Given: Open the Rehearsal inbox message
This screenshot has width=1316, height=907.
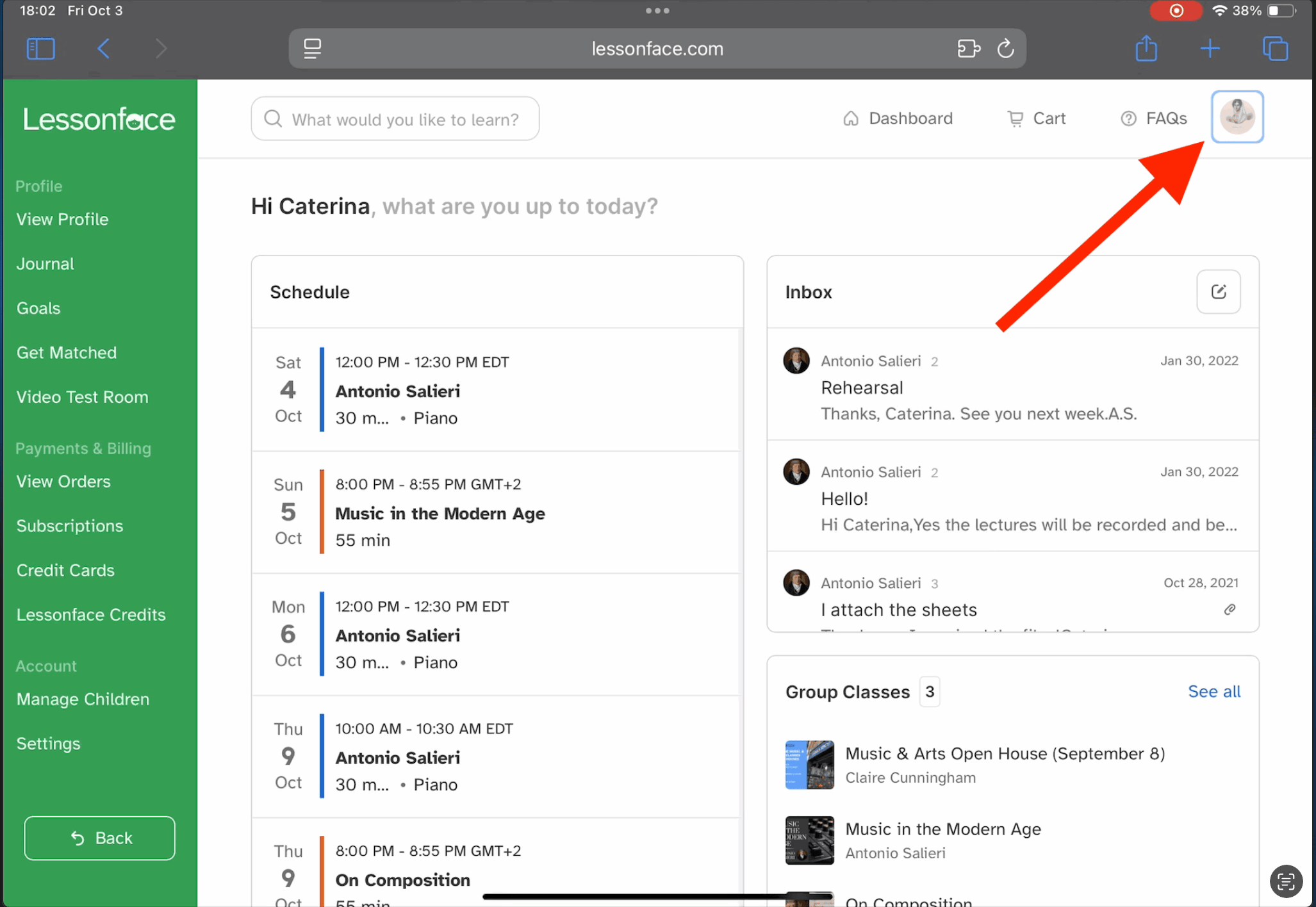Looking at the screenshot, I should point(1013,384).
